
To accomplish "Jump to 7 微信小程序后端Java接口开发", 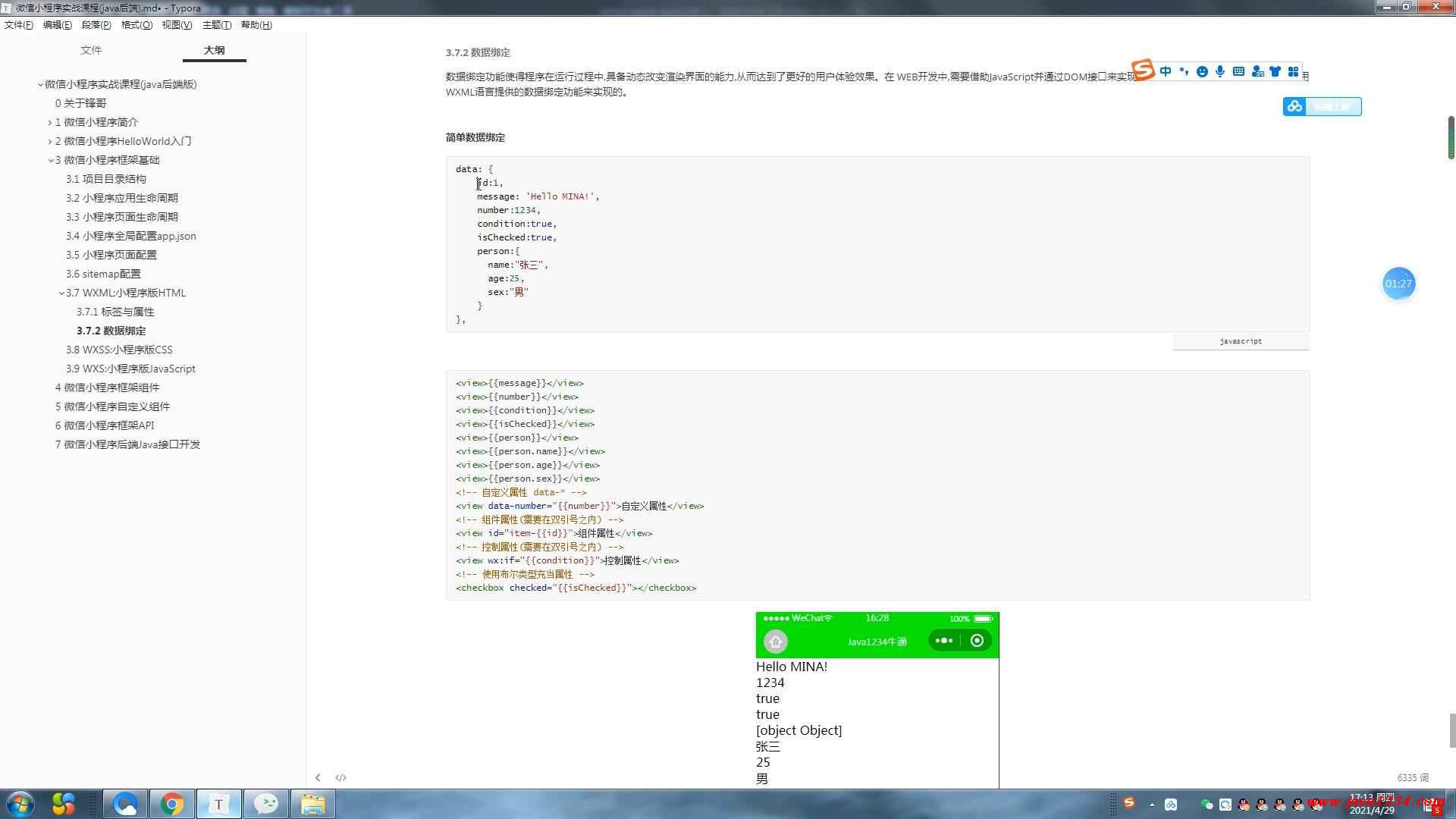I will point(127,444).
